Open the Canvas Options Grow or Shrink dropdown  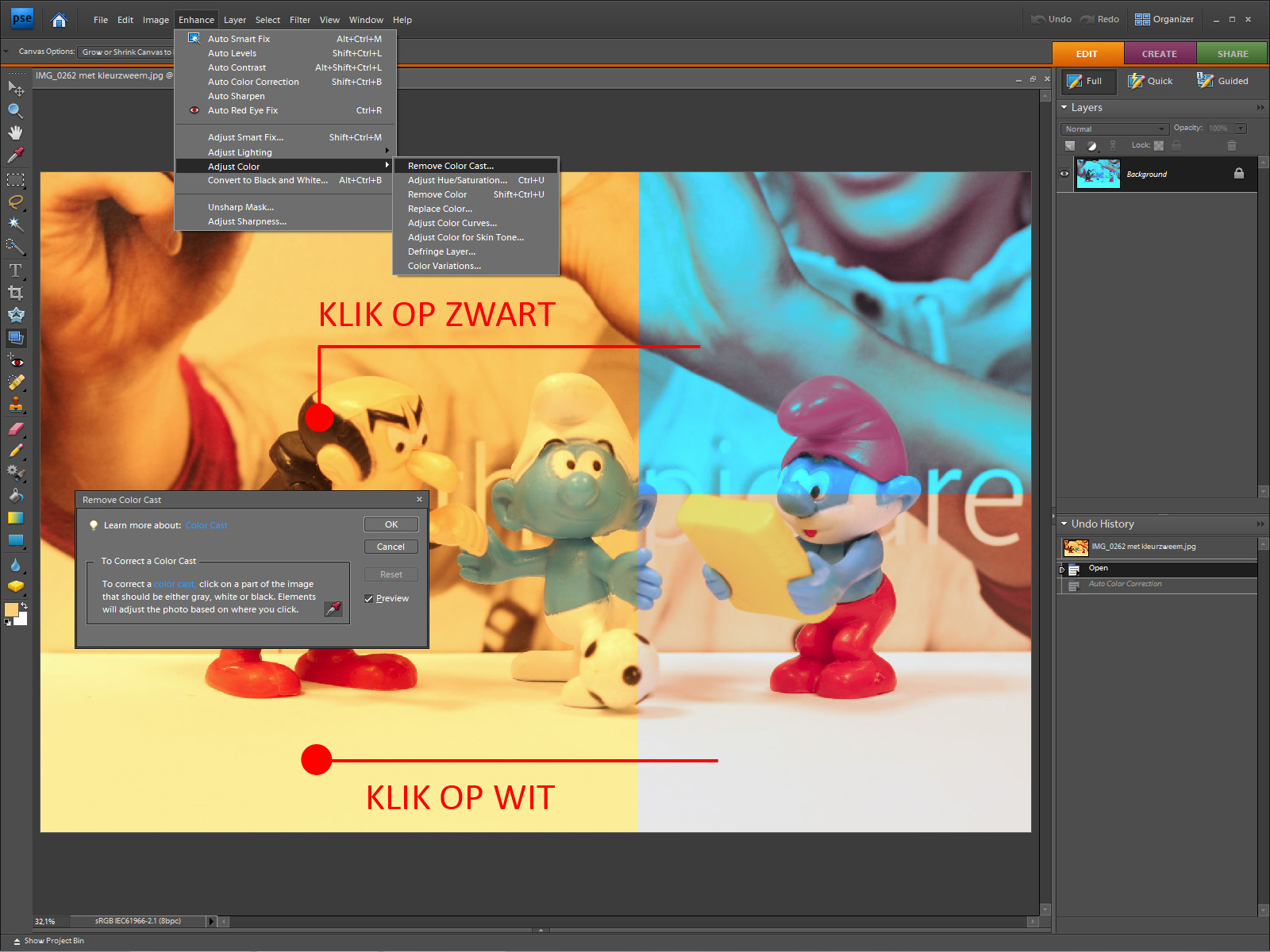pyautogui.click(x=125, y=52)
